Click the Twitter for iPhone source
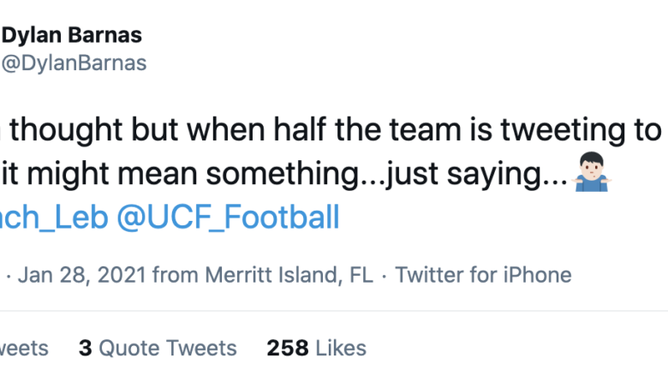 [x=483, y=275]
